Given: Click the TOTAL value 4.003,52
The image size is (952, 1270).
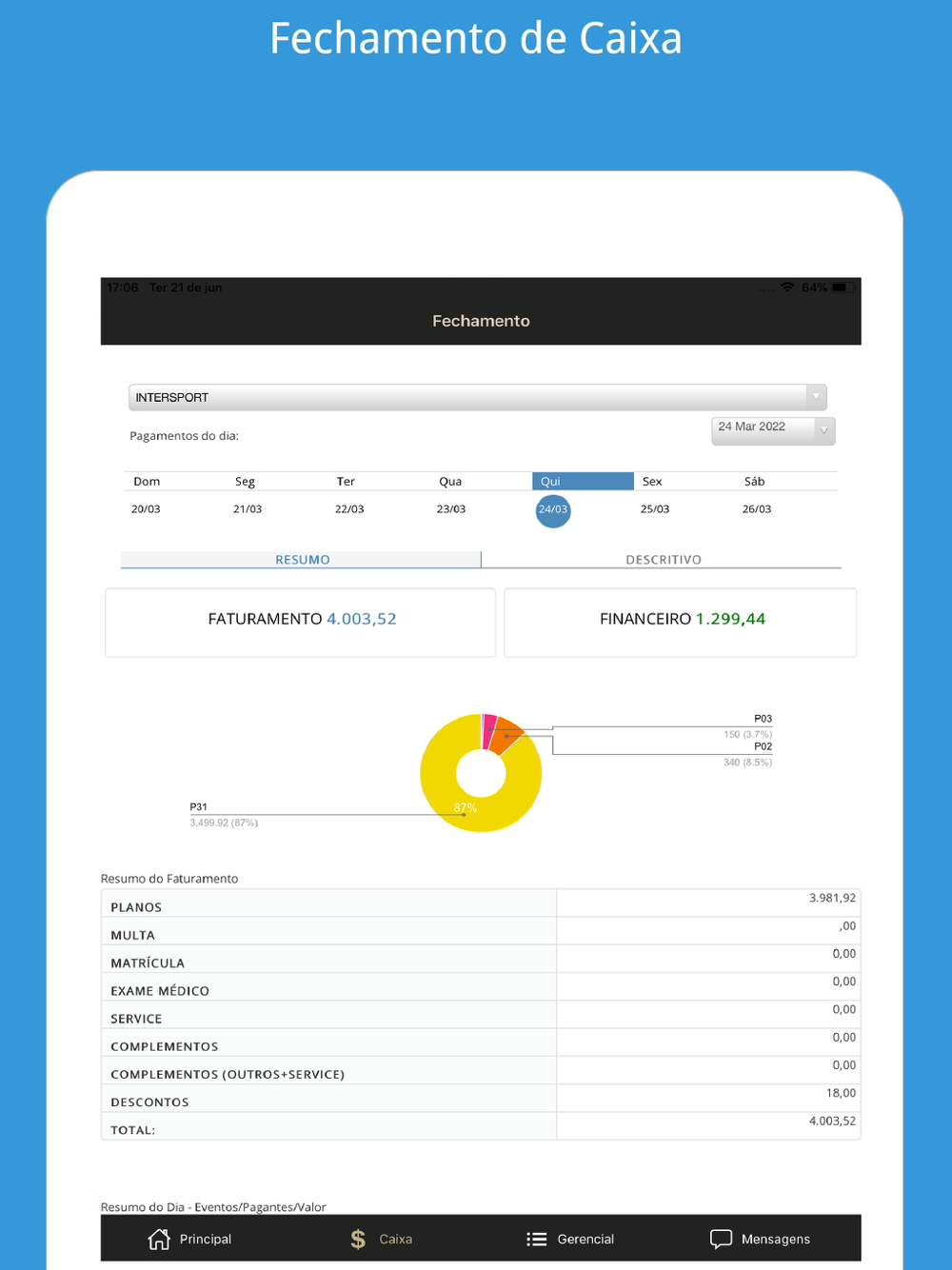Looking at the screenshot, I should point(832,1121).
